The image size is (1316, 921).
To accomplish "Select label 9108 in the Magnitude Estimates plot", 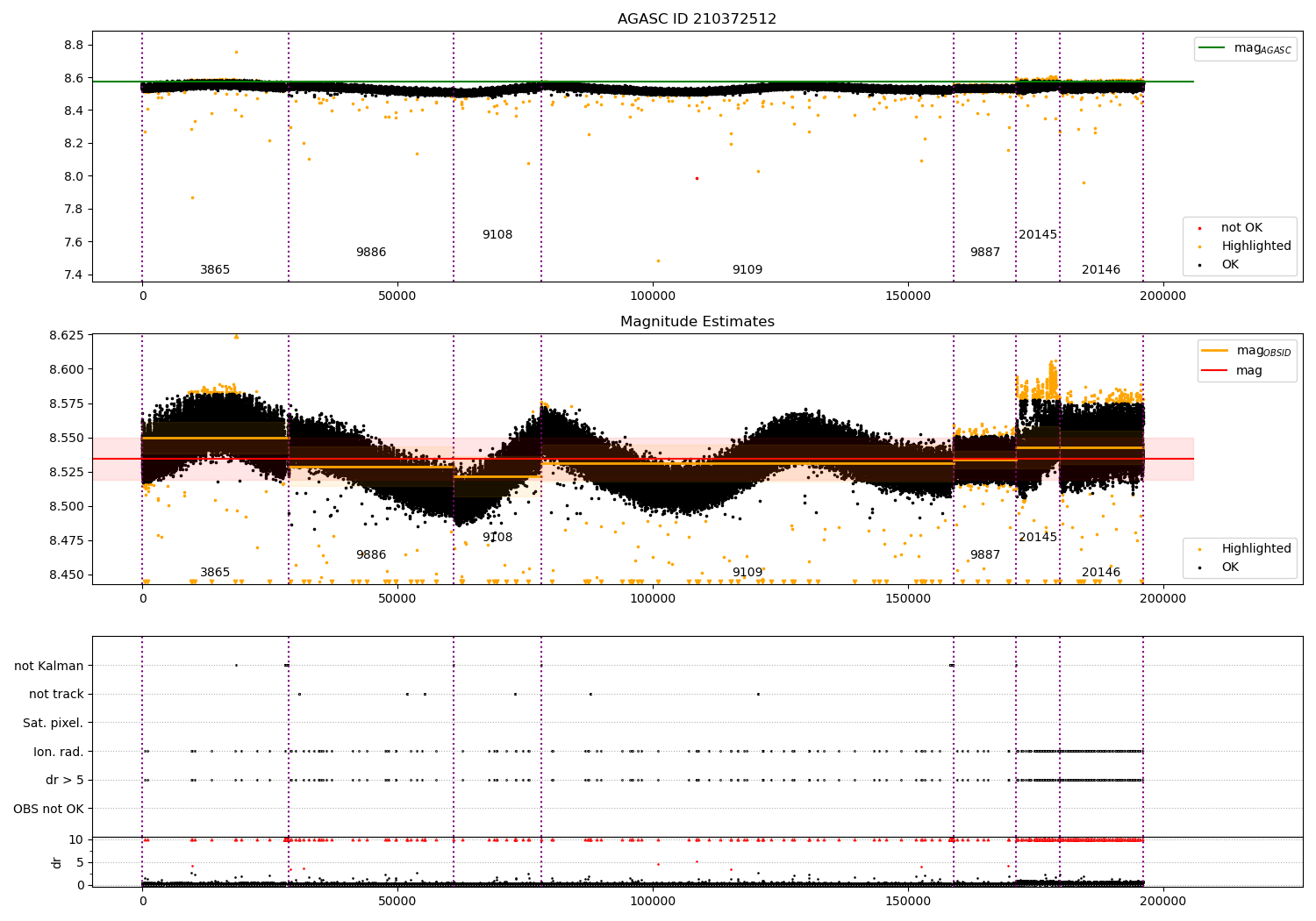I will pyautogui.click(x=497, y=537).
